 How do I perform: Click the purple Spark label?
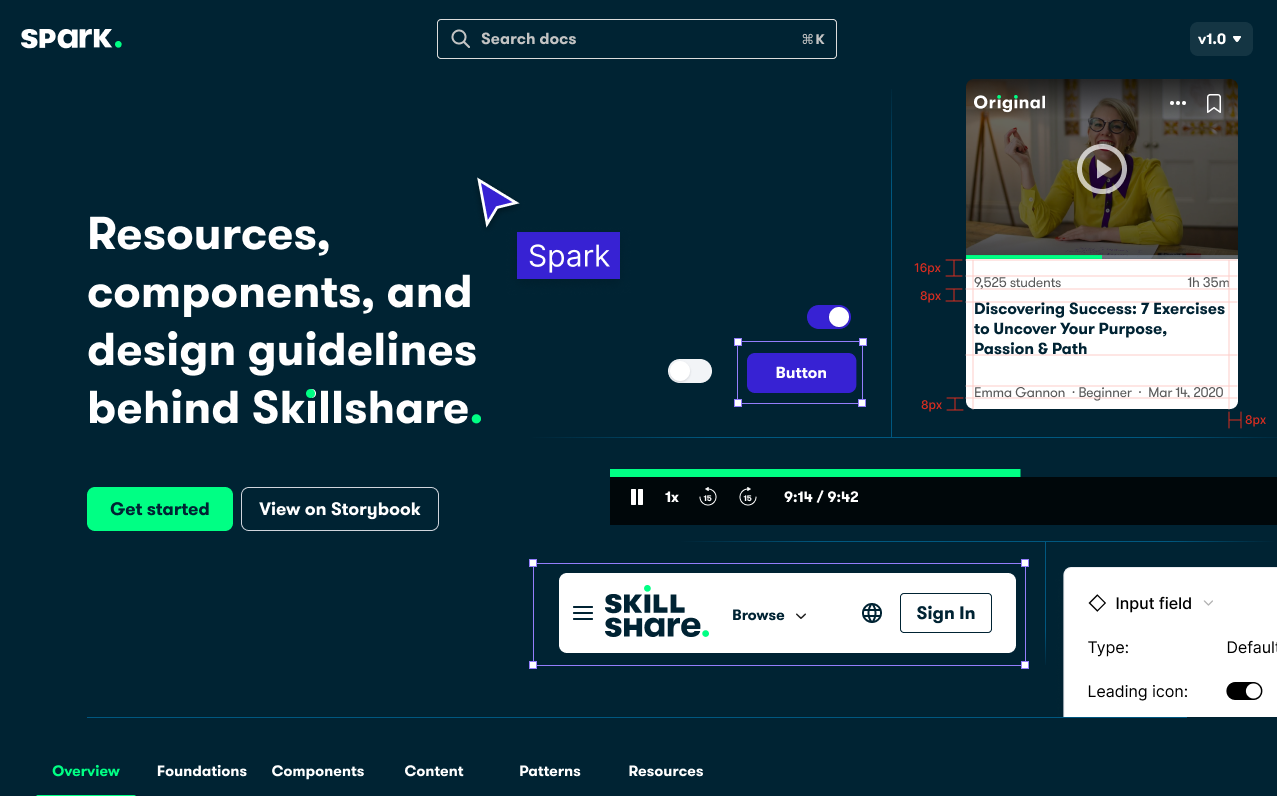[568, 256]
